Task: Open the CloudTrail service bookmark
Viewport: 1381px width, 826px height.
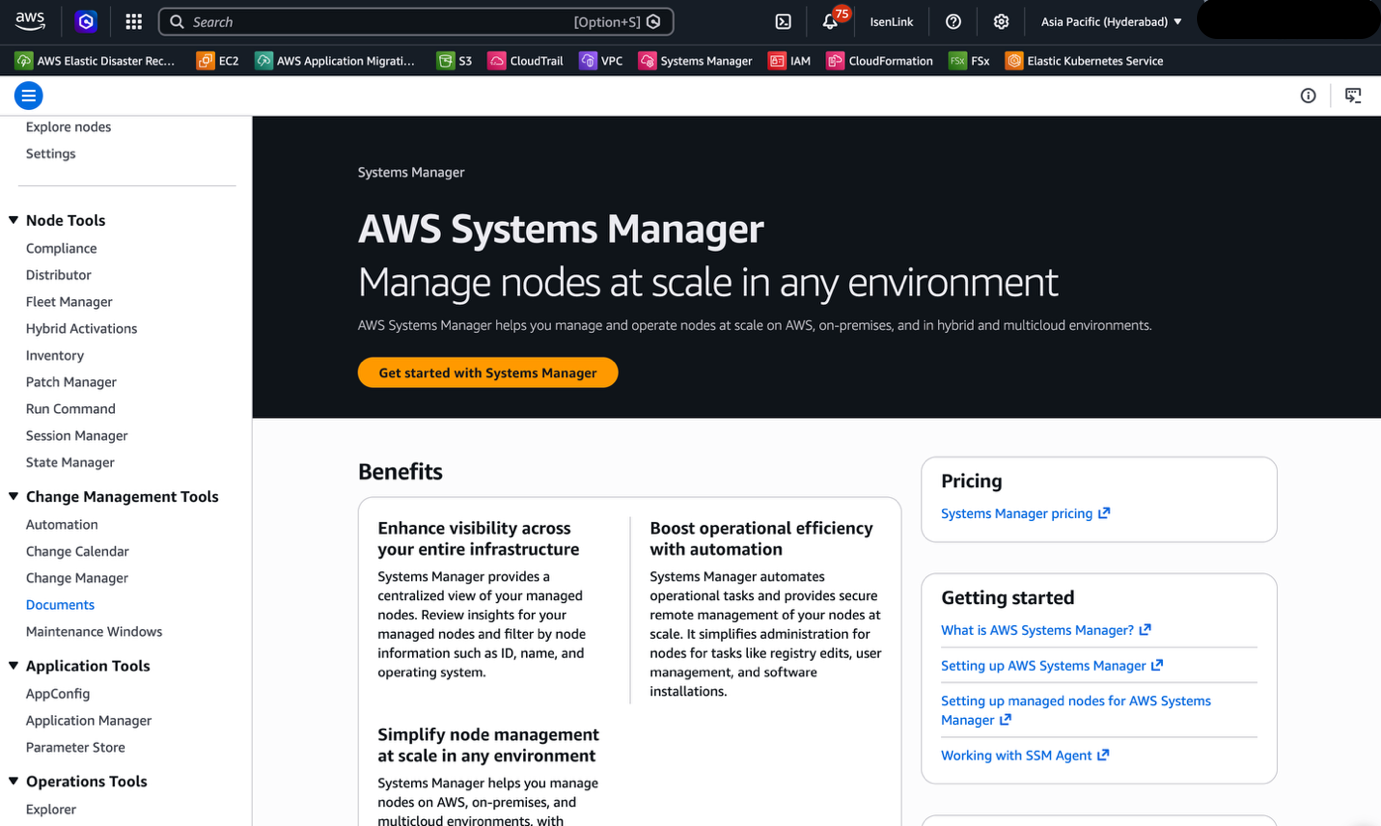Action: coord(526,61)
